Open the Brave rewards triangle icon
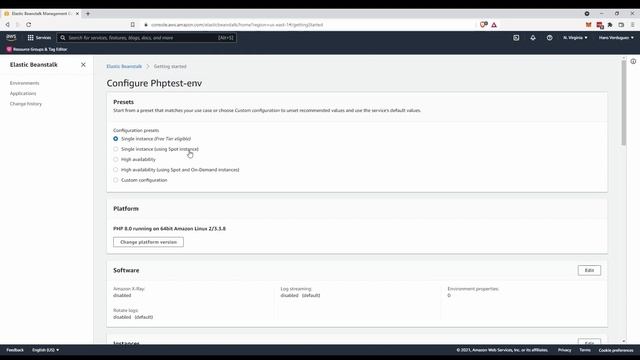640x360 pixels. pos(494,25)
